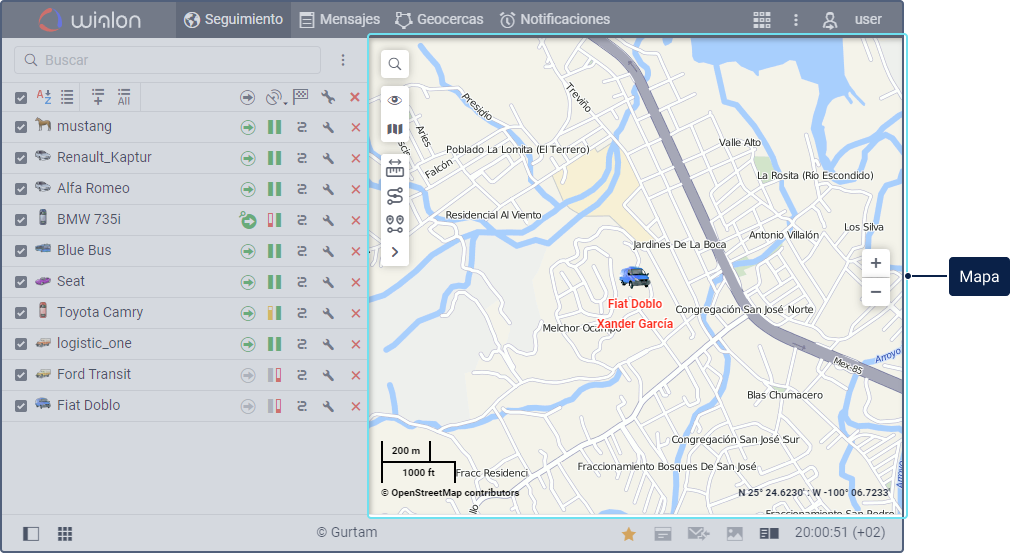The image size is (1012, 557).
Task: Open the top bar three-dot options menu
Action: (x=796, y=20)
